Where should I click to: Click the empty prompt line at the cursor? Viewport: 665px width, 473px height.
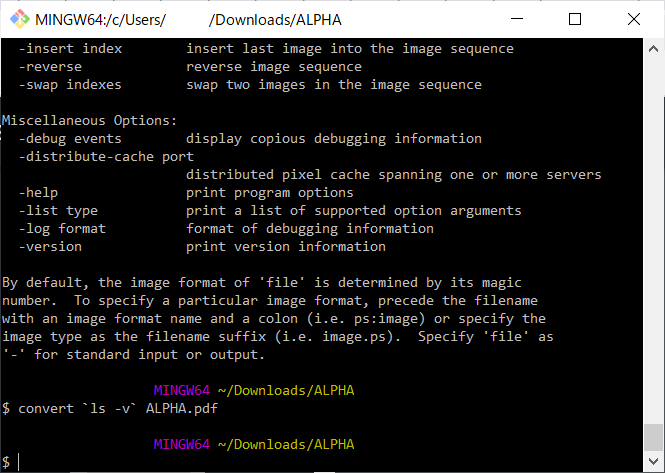tap(18, 462)
